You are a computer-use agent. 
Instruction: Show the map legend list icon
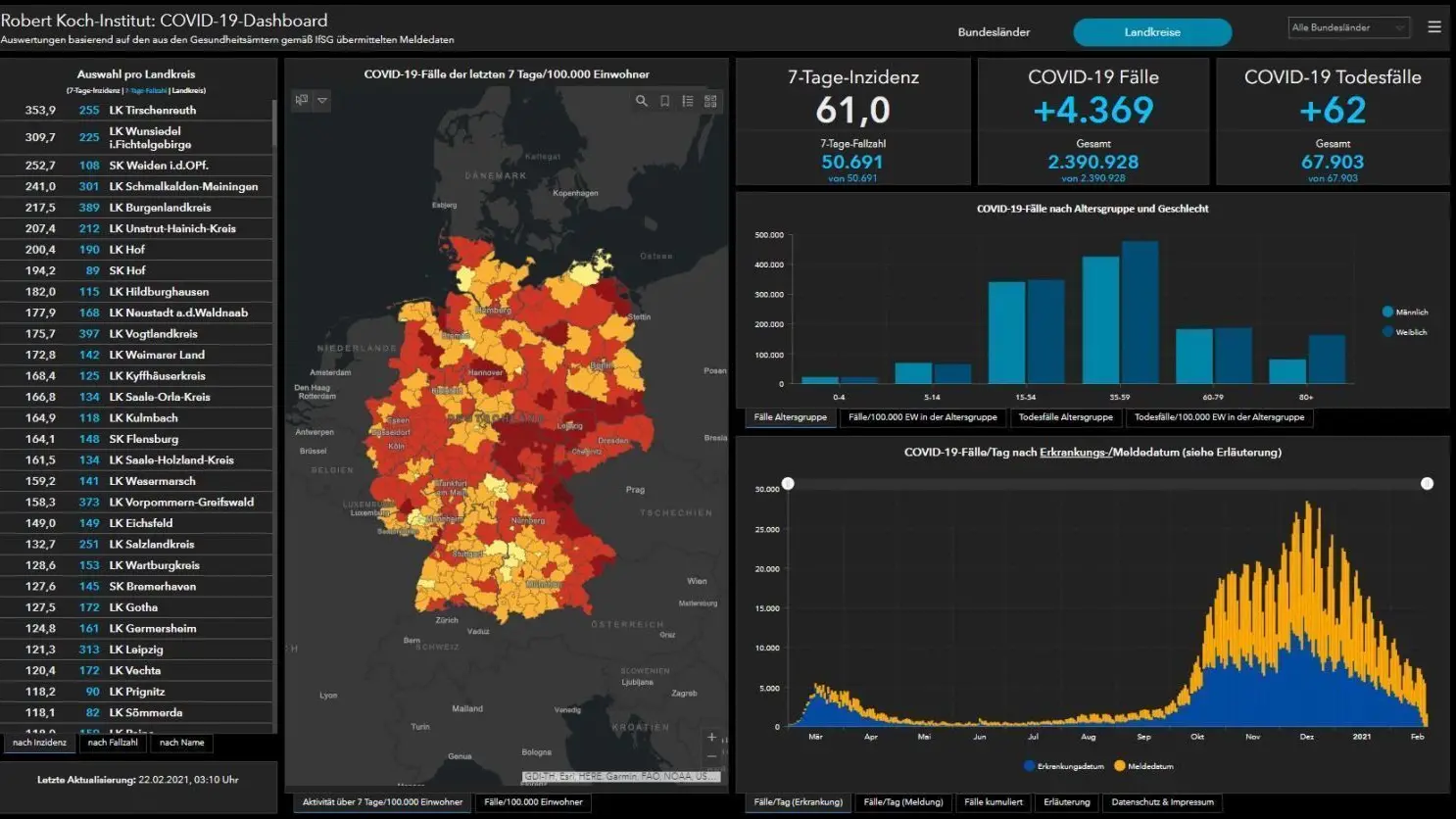tap(688, 101)
